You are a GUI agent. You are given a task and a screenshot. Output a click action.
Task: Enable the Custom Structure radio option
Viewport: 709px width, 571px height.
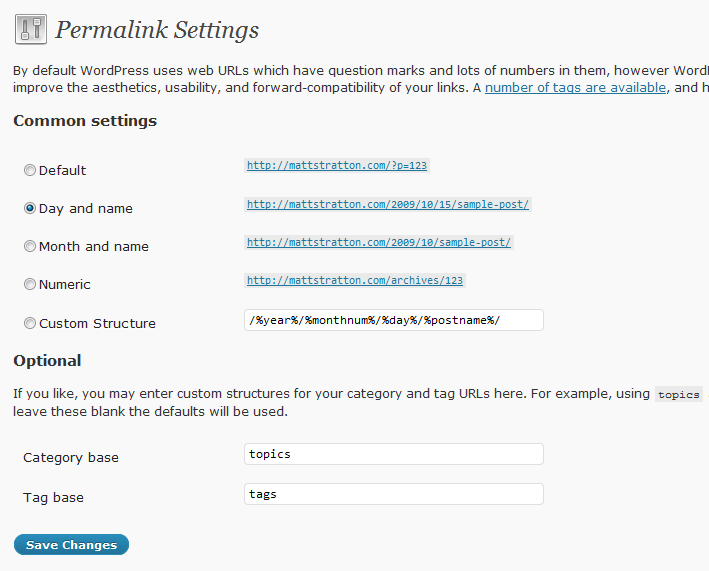pos(30,323)
